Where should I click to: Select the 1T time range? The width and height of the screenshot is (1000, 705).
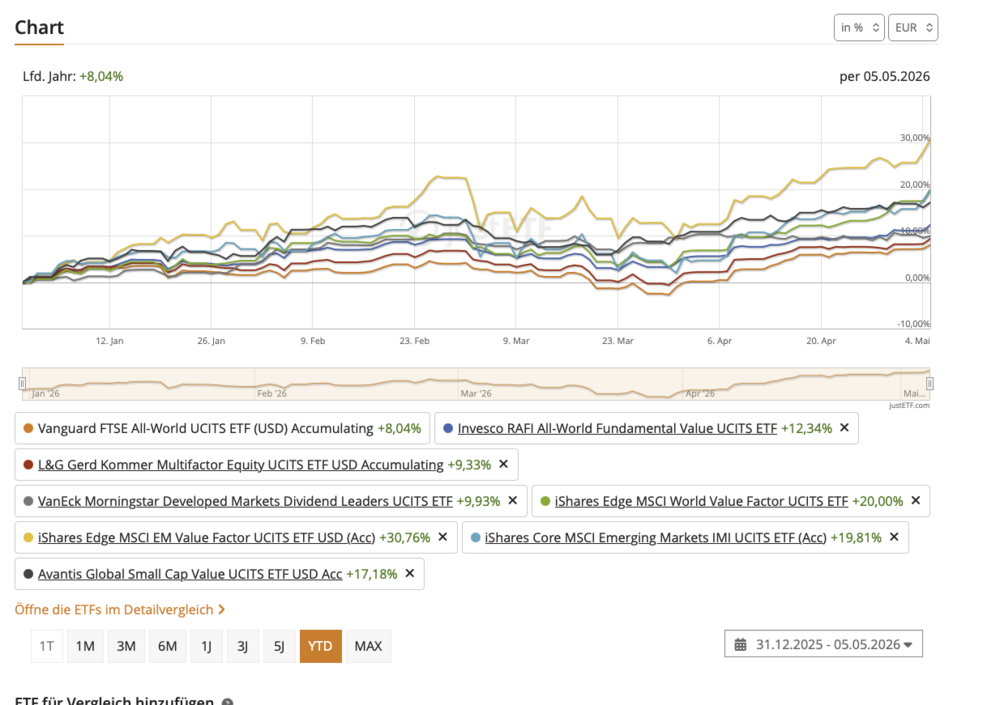click(47, 646)
